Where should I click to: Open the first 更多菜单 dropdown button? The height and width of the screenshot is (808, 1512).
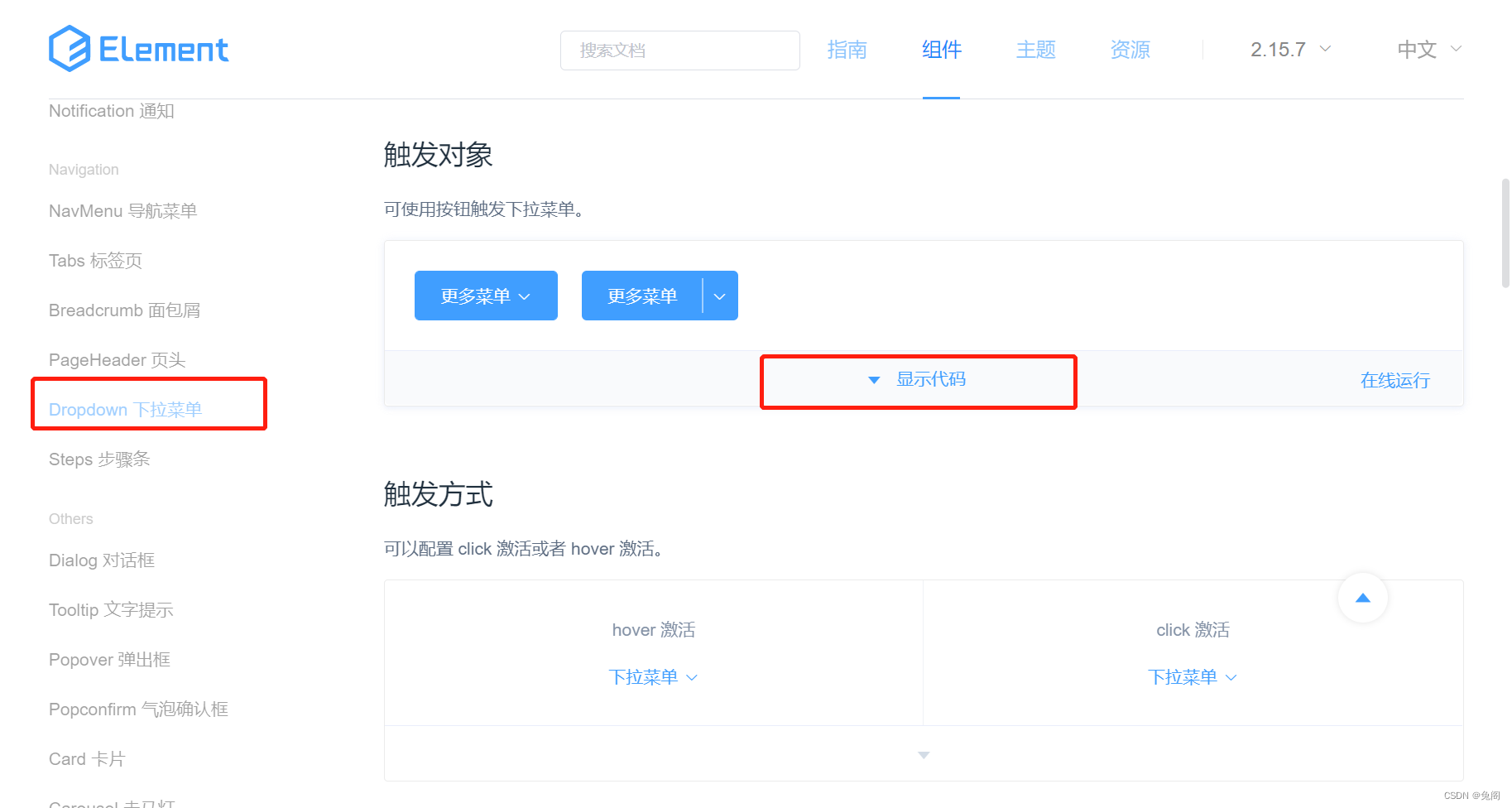pyautogui.click(x=485, y=296)
